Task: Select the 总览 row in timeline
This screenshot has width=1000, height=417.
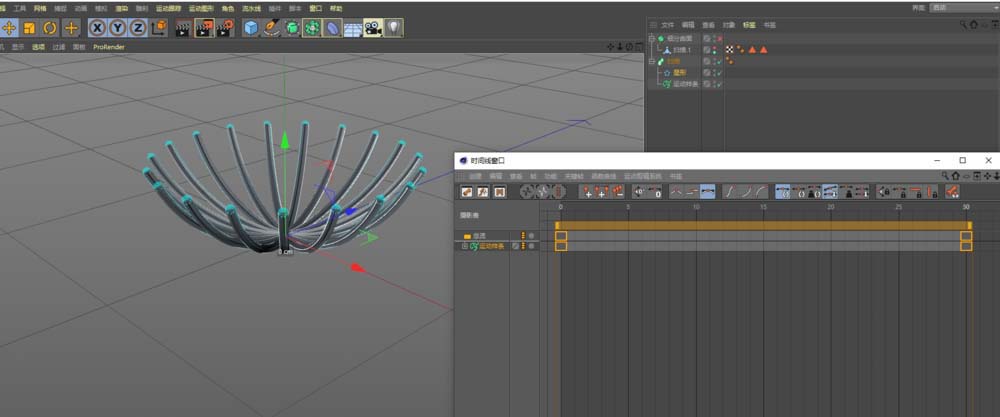Action: pos(480,236)
